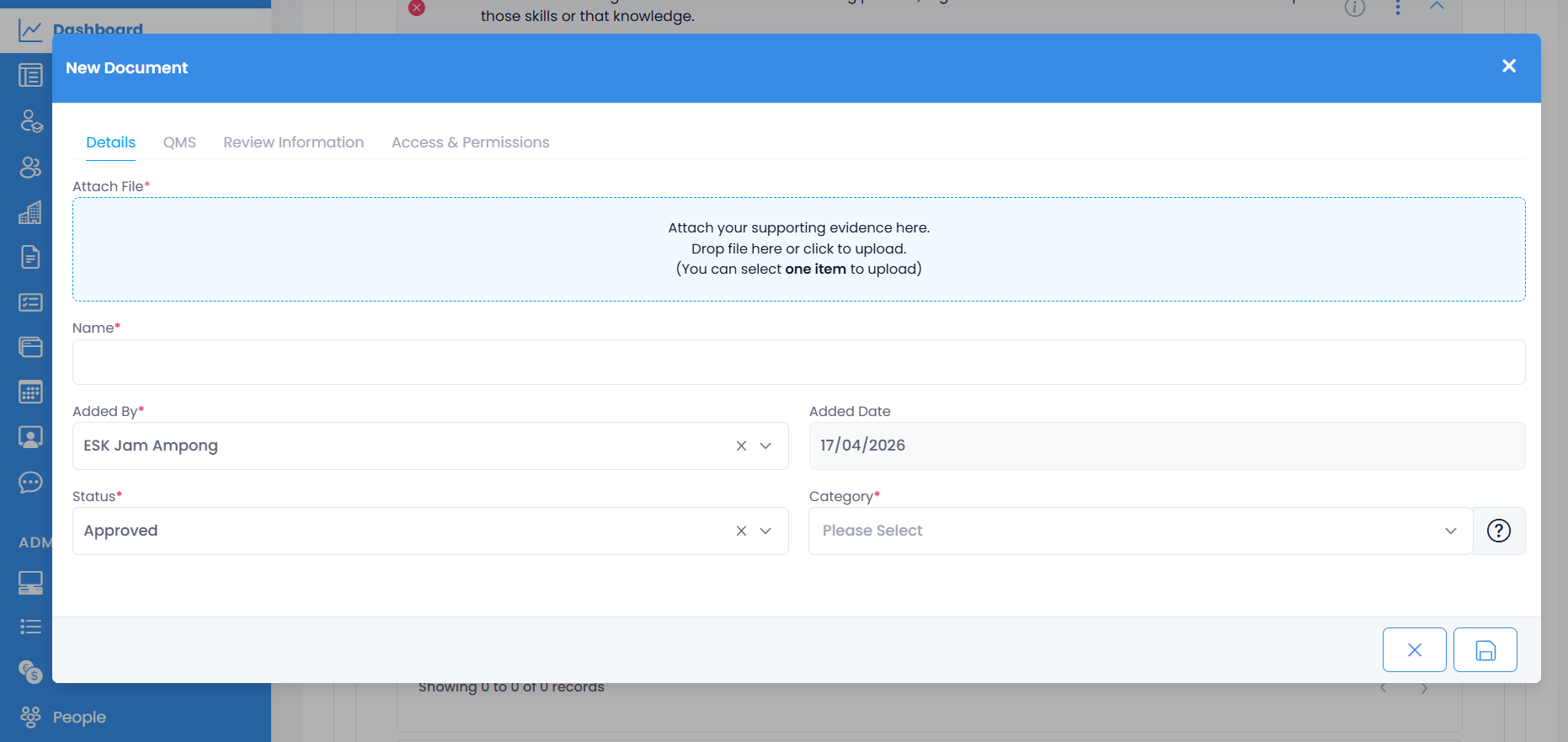Expand the Status dropdown arrow
This screenshot has width=1568, height=742.
(x=765, y=531)
